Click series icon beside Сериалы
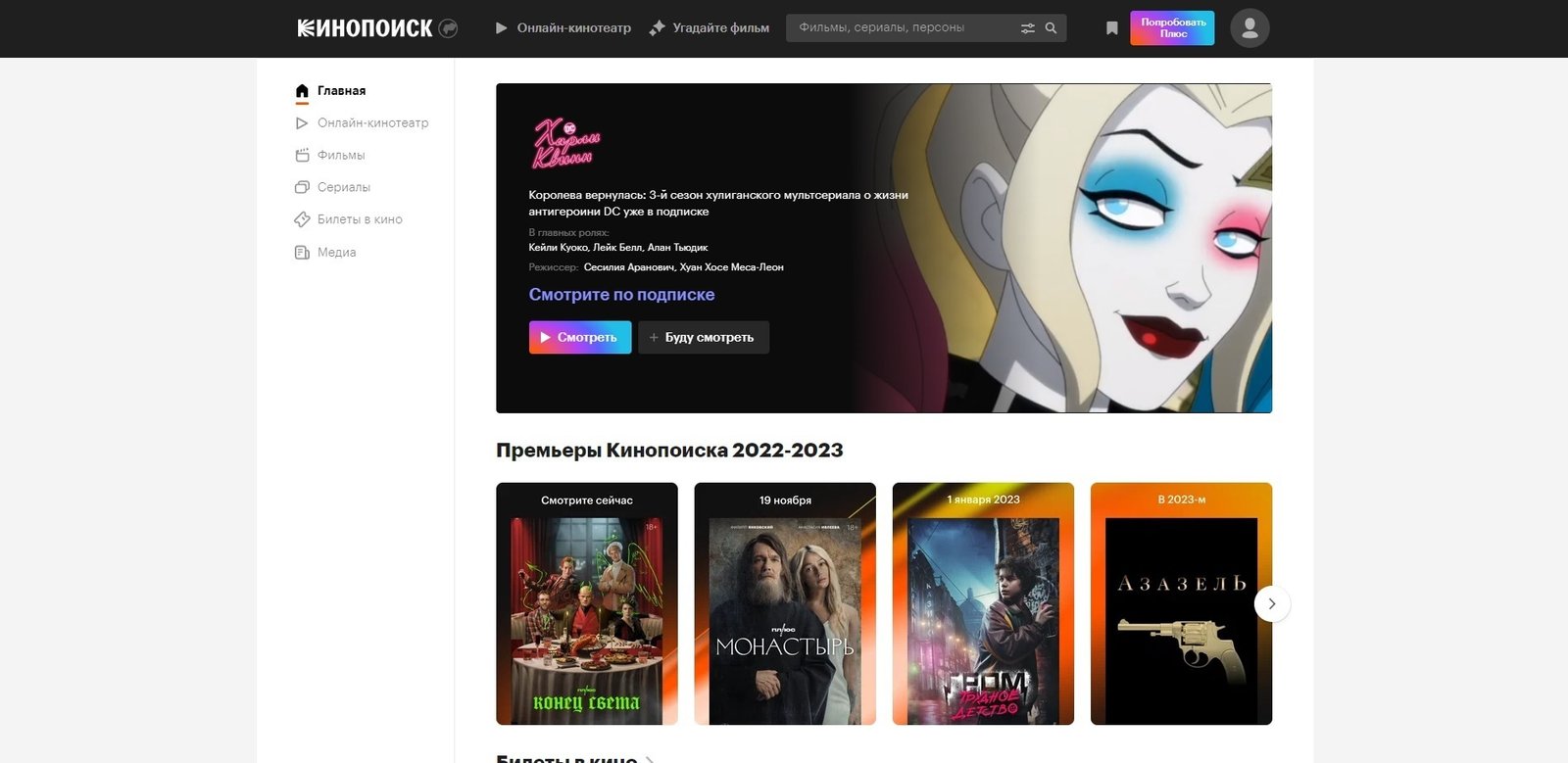 302,187
